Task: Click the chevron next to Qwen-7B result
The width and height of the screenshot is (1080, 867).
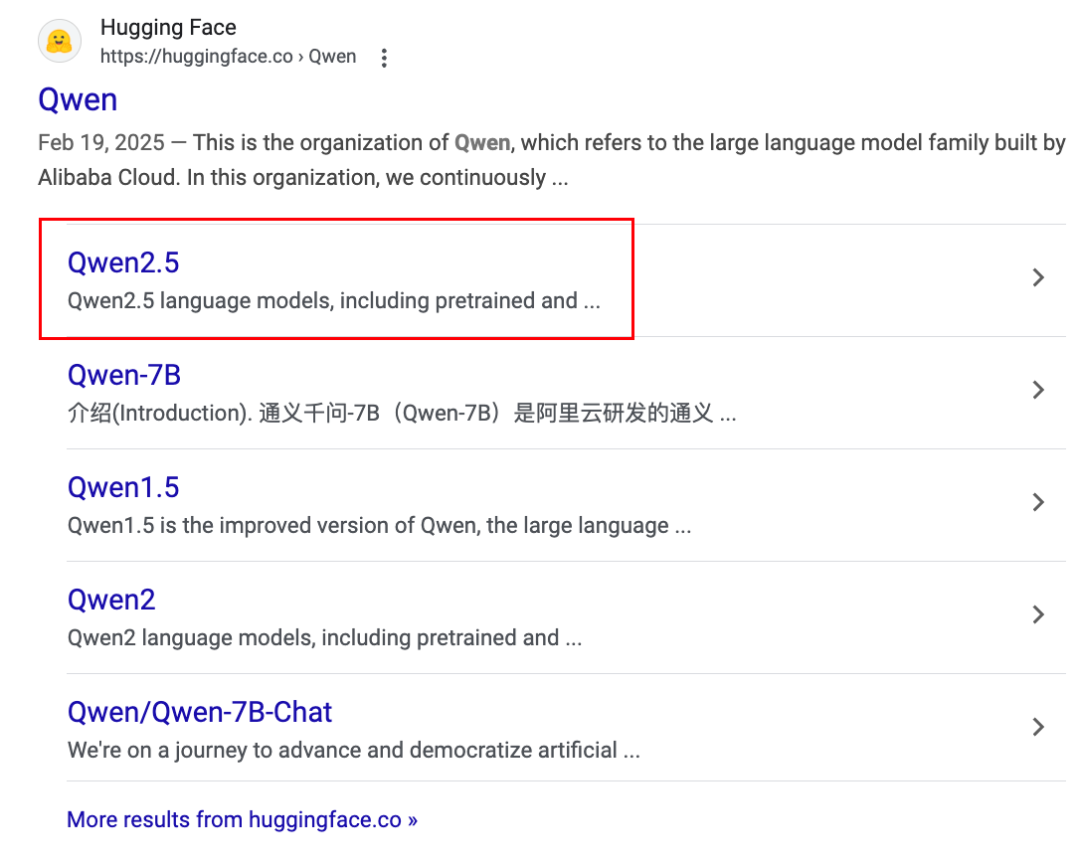Action: [1037, 390]
